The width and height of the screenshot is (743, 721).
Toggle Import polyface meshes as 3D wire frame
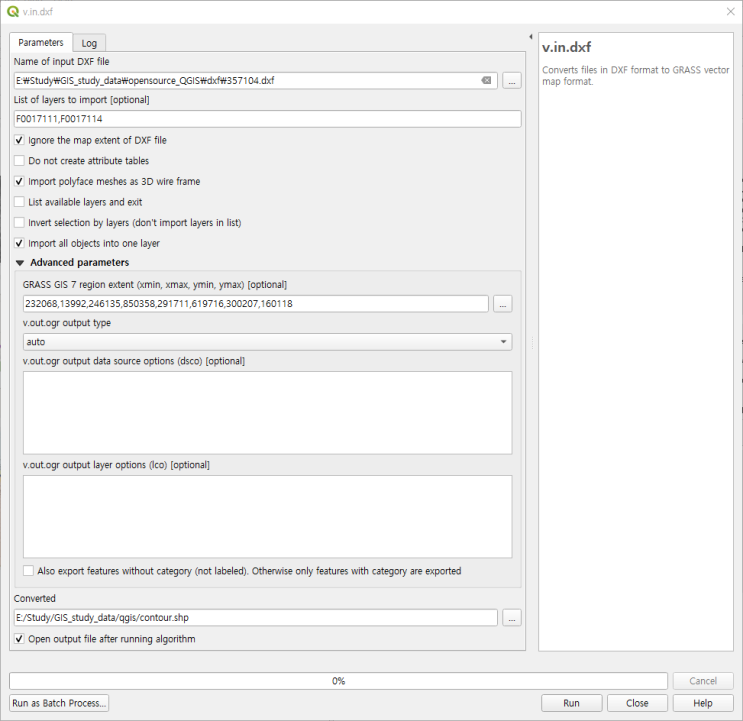[x=19, y=181]
